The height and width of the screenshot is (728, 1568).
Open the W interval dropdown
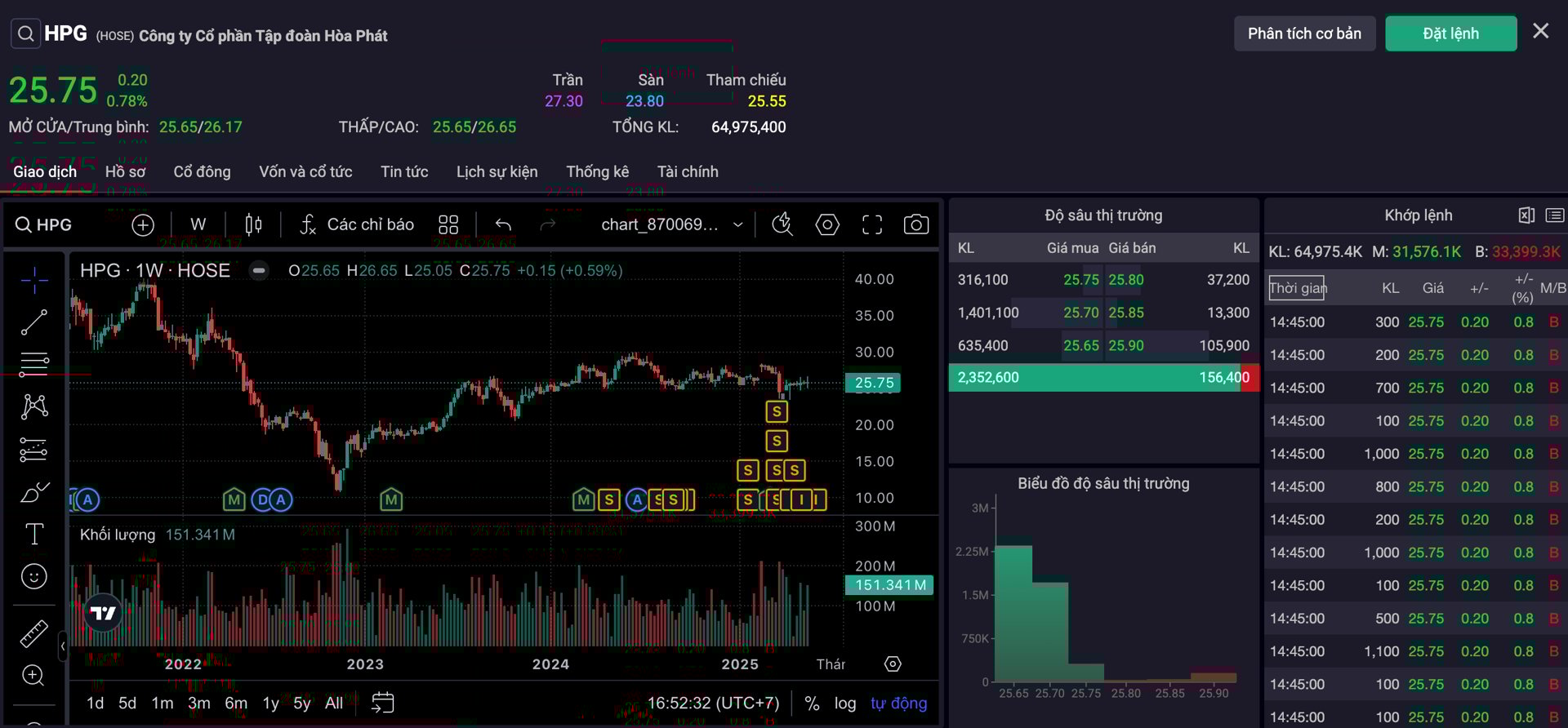coord(198,224)
